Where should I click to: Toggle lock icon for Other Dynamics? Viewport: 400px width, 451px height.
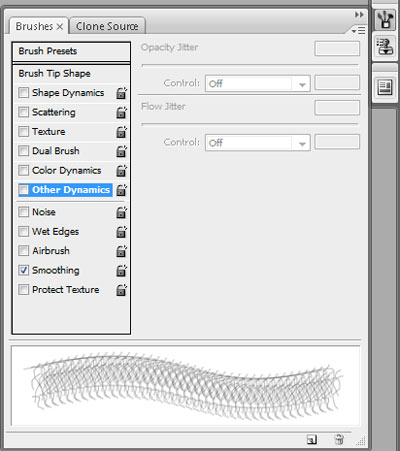(121, 190)
